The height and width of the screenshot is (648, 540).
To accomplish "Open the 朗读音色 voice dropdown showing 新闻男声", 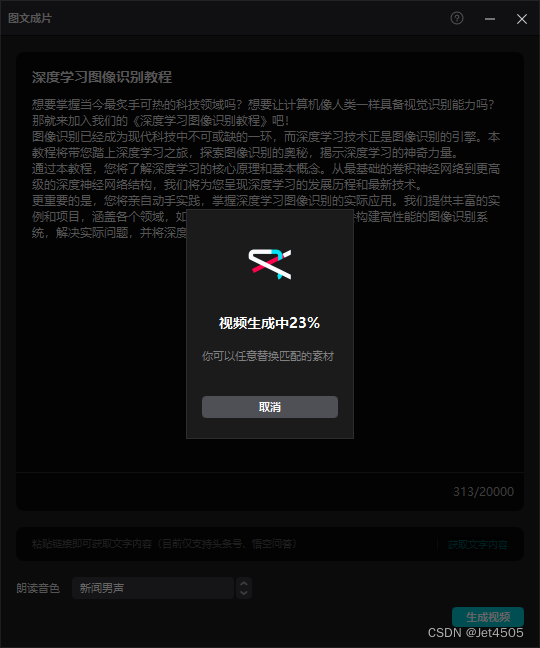I will (153, 588).
